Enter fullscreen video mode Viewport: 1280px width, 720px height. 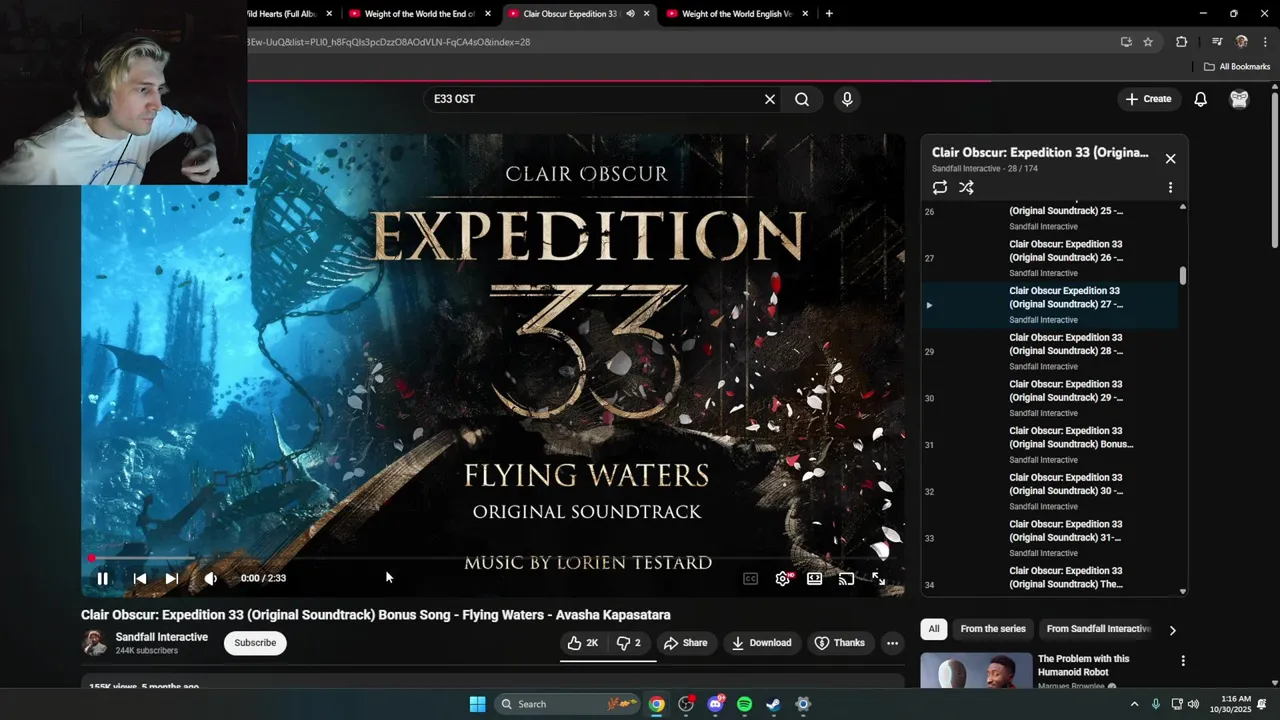pos(878,578)
